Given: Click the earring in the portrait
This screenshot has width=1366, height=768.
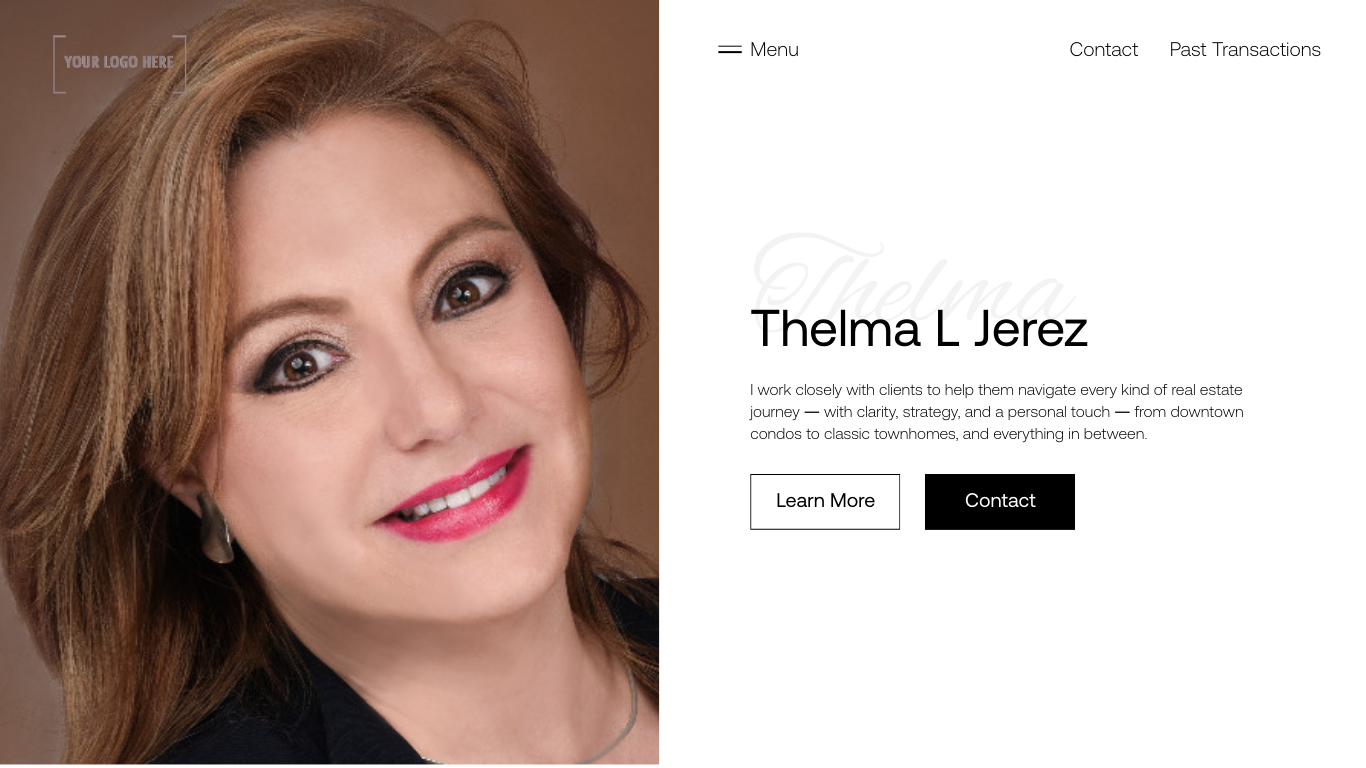Looking at the screenshot, I should (216, 526).
